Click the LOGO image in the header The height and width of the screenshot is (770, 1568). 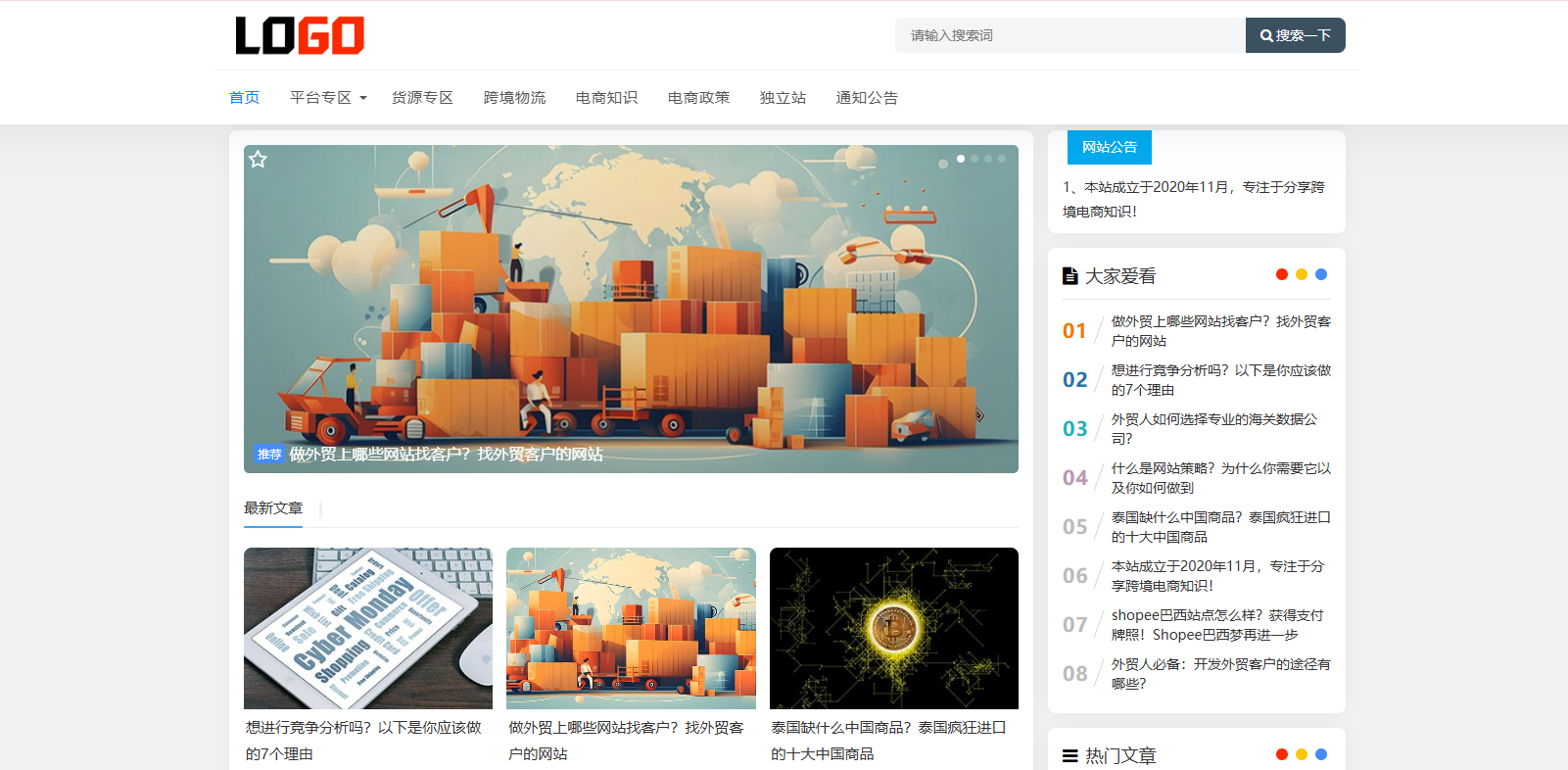pos(300,36)
